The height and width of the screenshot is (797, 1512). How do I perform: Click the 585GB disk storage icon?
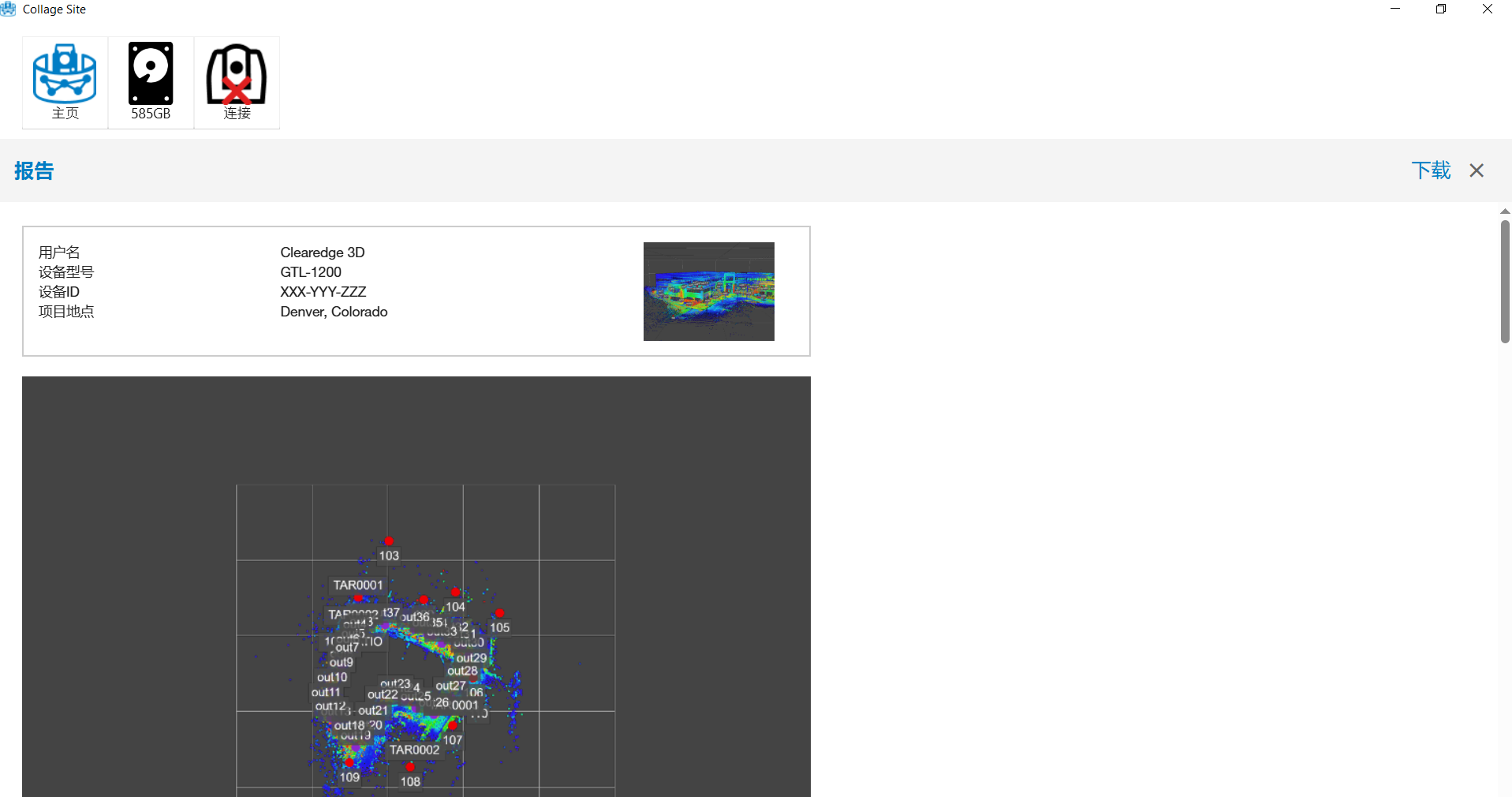[x=151, y=82]
